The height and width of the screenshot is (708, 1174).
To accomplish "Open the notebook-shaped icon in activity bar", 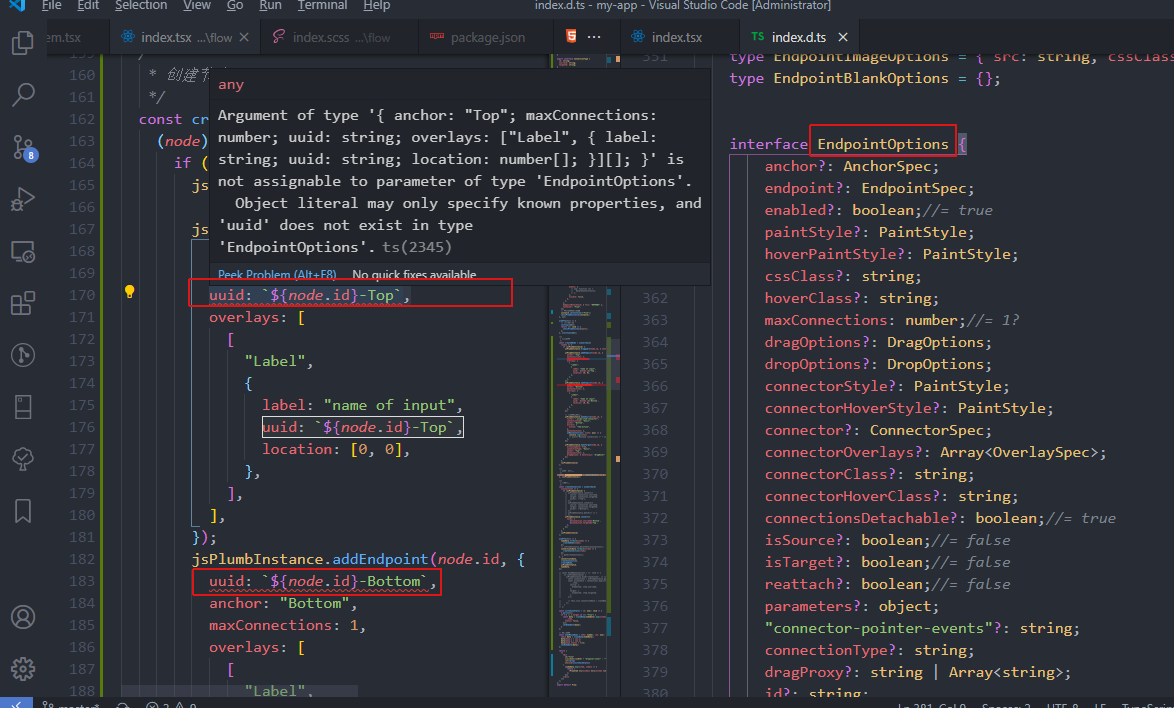I will (x=22, y=407).
